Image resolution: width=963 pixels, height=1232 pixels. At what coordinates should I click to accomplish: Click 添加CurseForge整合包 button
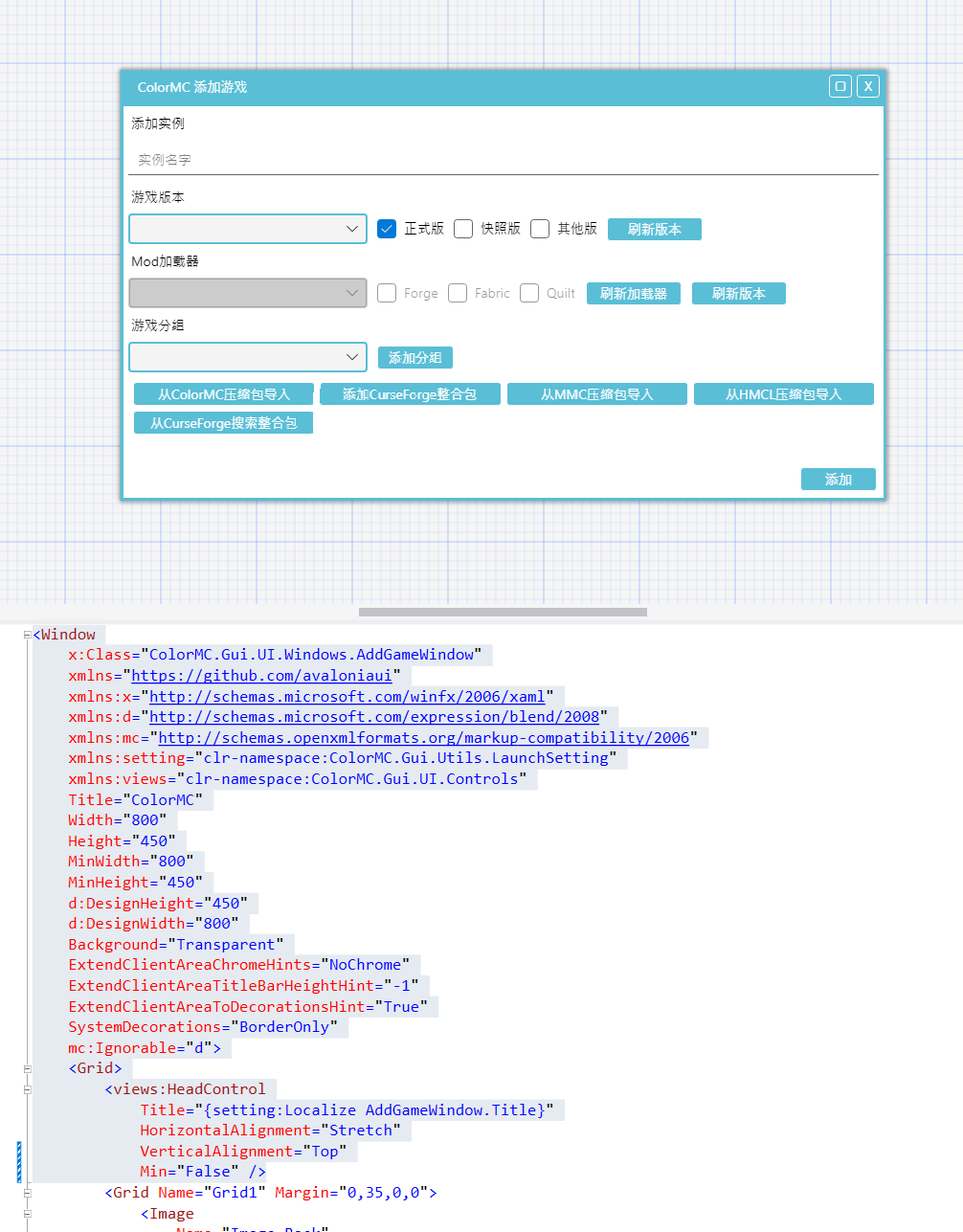tap(410, 392)
